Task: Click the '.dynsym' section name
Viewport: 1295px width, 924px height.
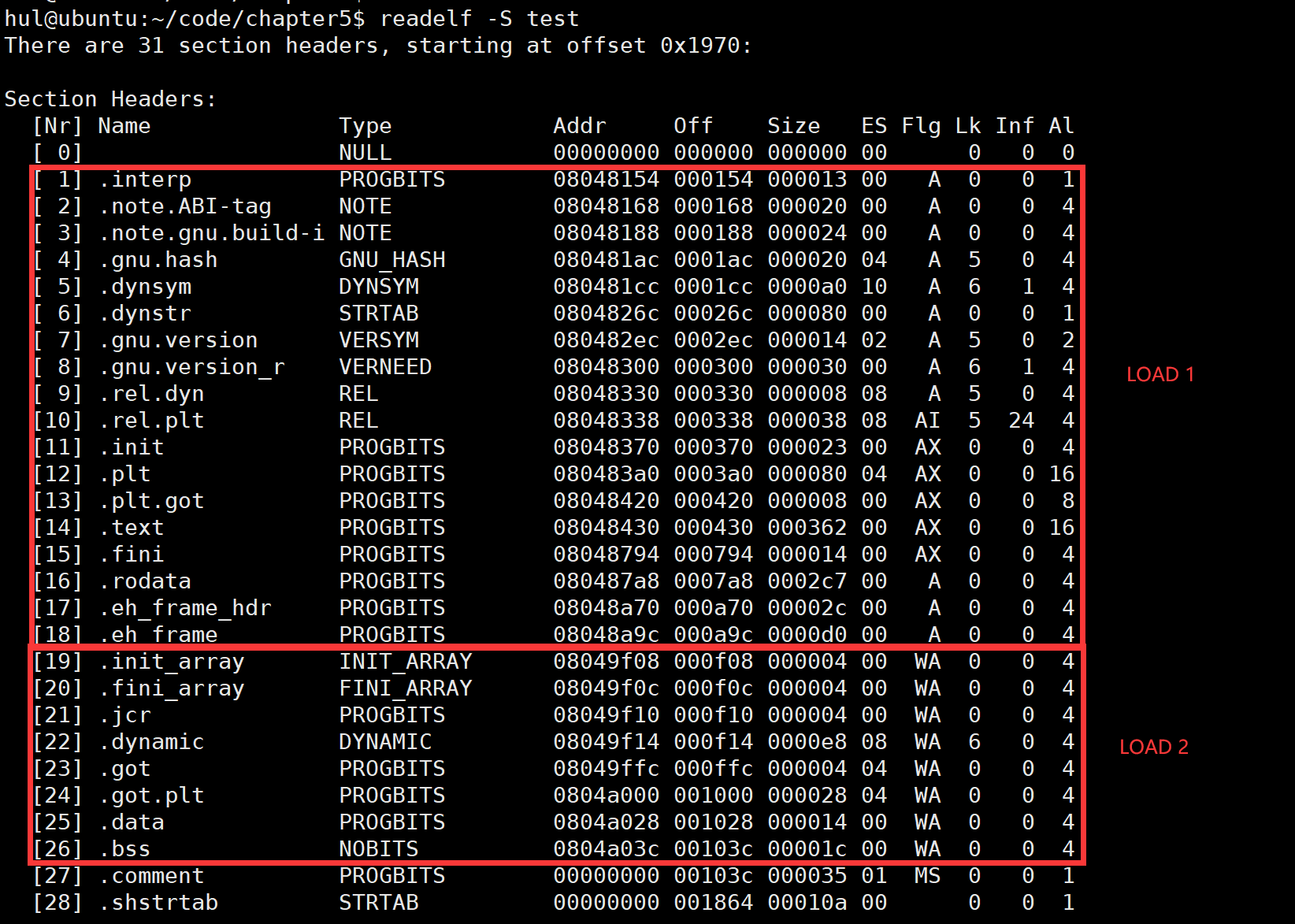Action: pos(145,287)
